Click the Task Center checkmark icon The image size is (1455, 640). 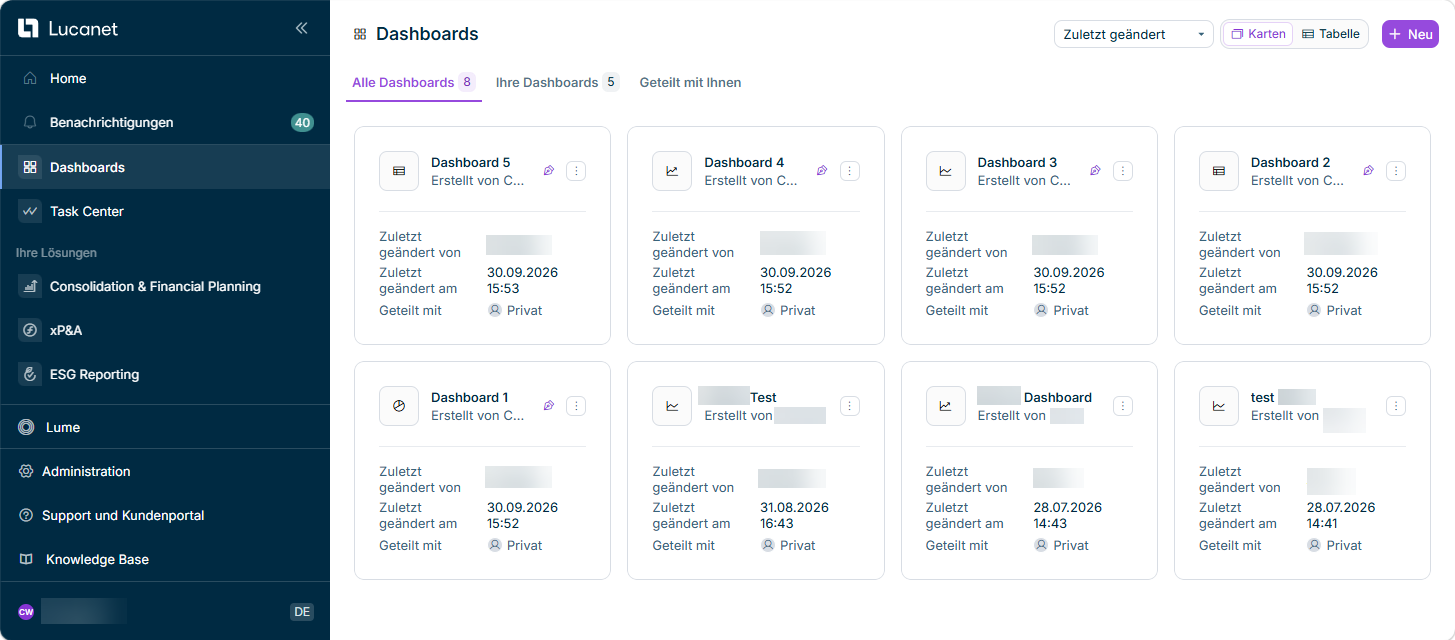[x=30, y=211]
